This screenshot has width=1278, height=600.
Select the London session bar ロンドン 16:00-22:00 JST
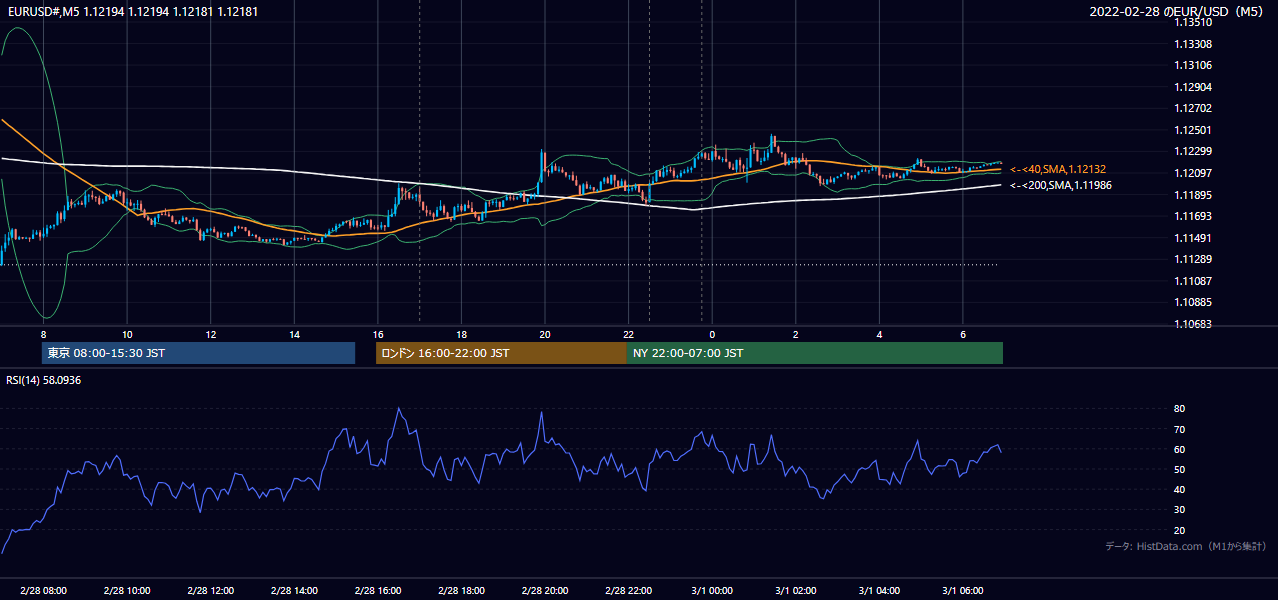(501, 353)
